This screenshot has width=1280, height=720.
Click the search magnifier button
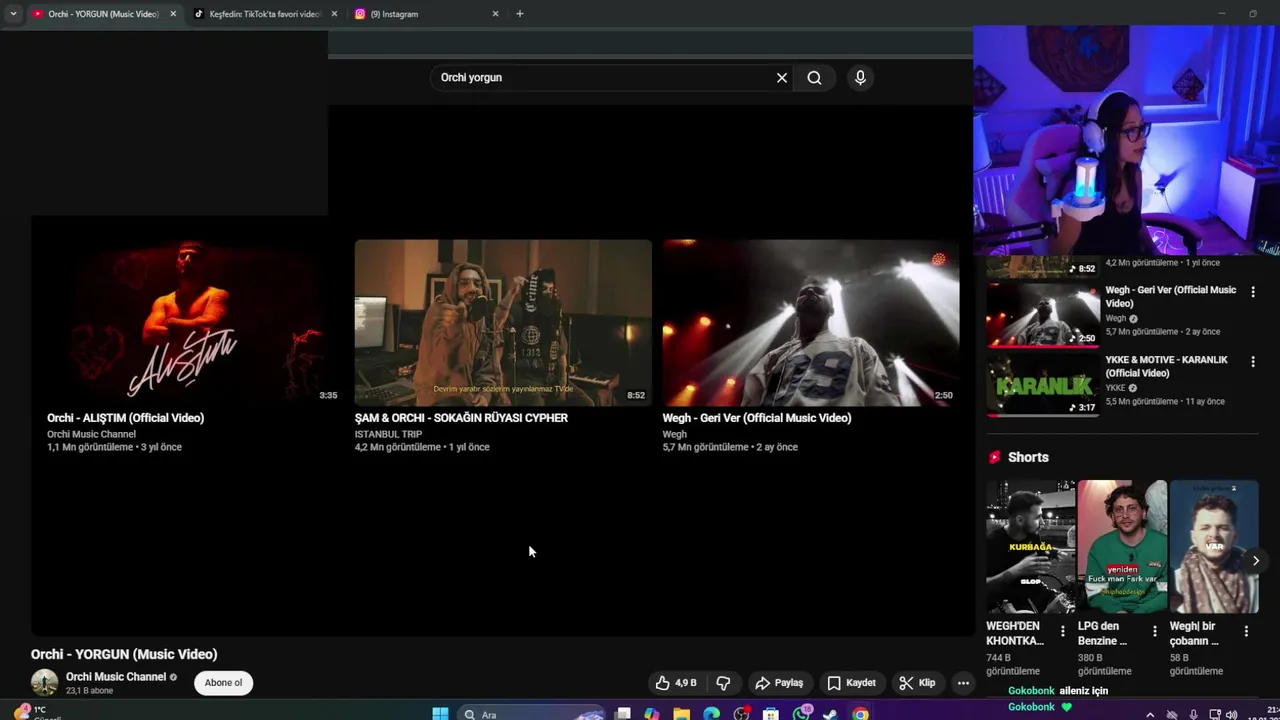pyautogui.click(x=814, y=78)
